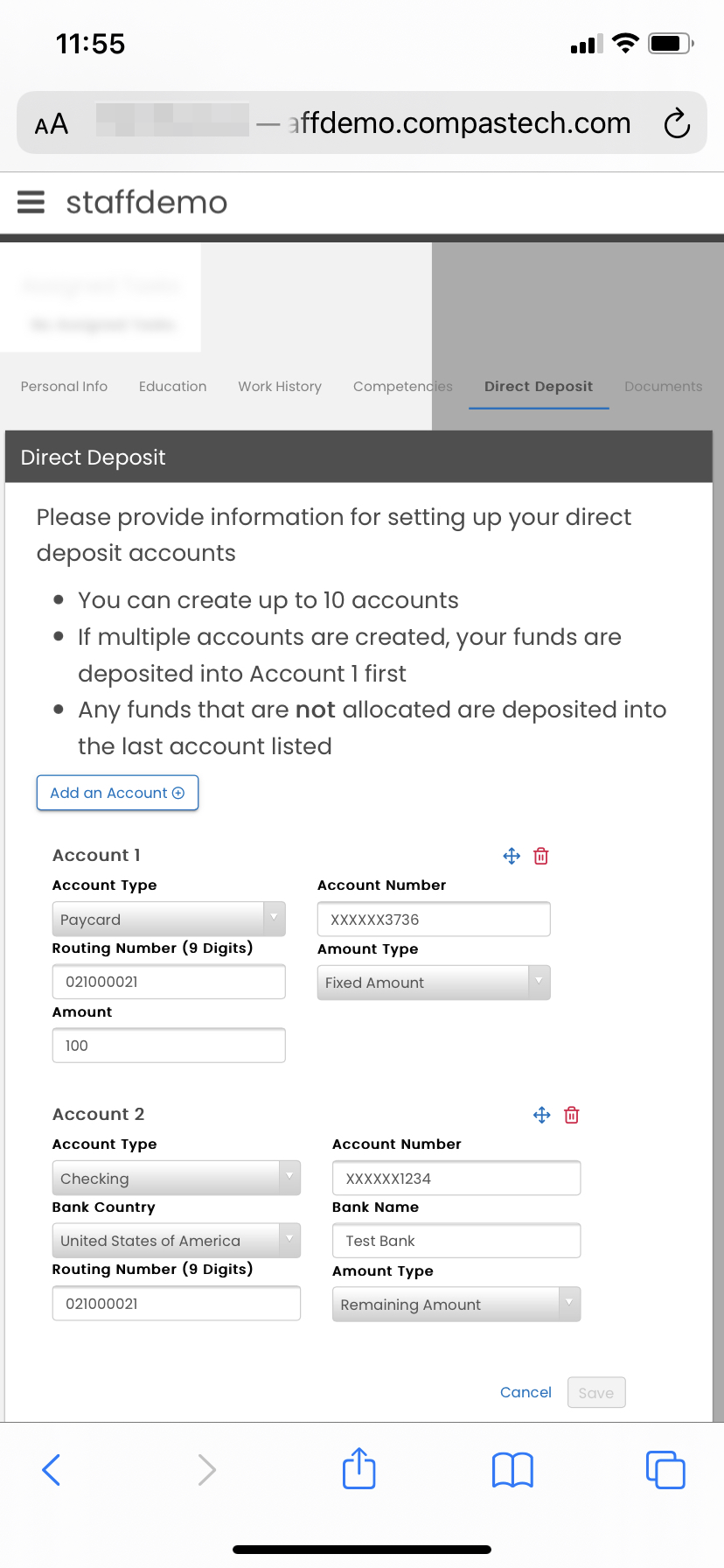Screen dimensions: 724x1568
Task: Click the Amount field containing 100
Action: (x=169, y=1046)
